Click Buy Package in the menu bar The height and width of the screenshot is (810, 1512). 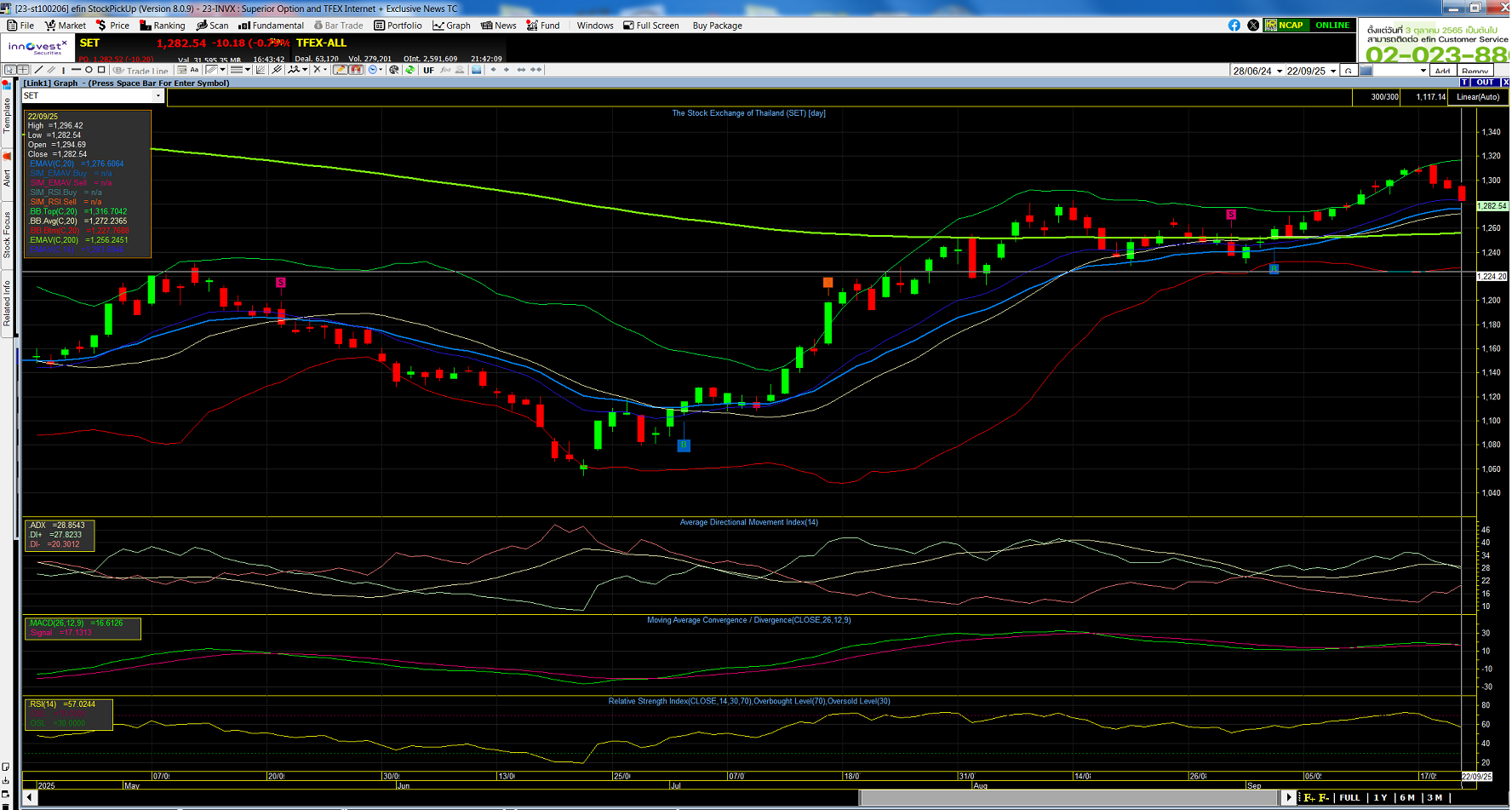tap(717, 26)
